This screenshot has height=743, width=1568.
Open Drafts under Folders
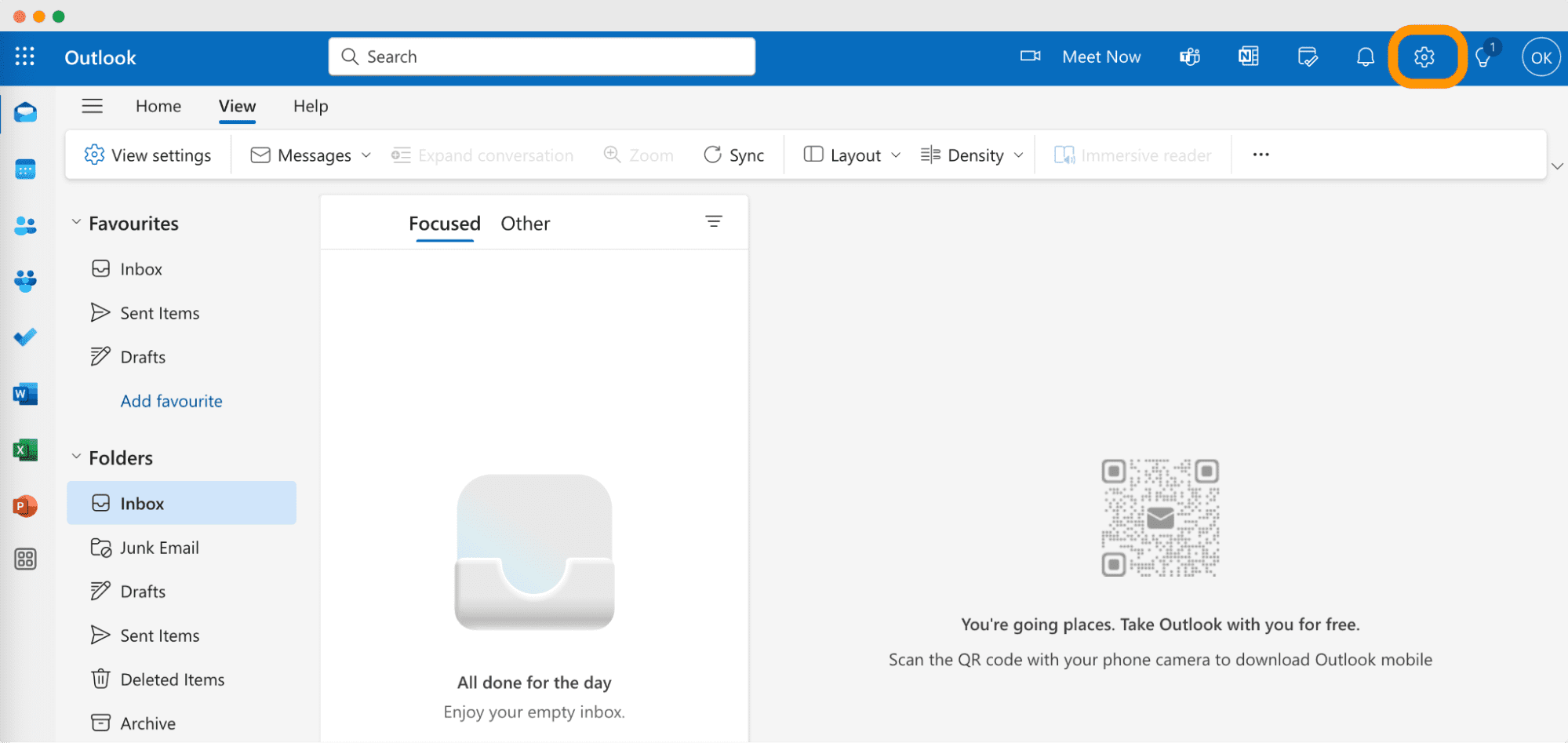182,592
